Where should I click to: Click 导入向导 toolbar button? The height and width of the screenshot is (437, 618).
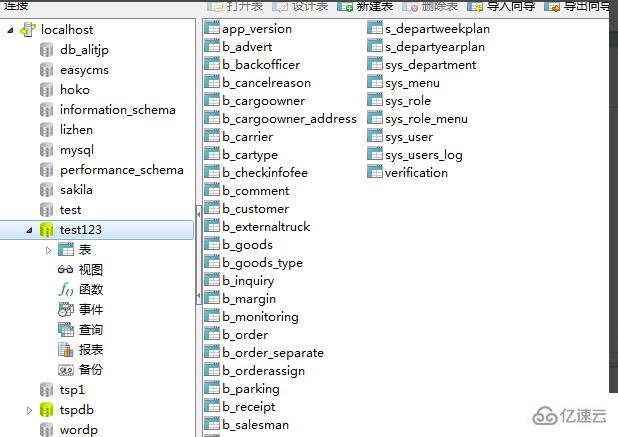click(x=501, y=6)
